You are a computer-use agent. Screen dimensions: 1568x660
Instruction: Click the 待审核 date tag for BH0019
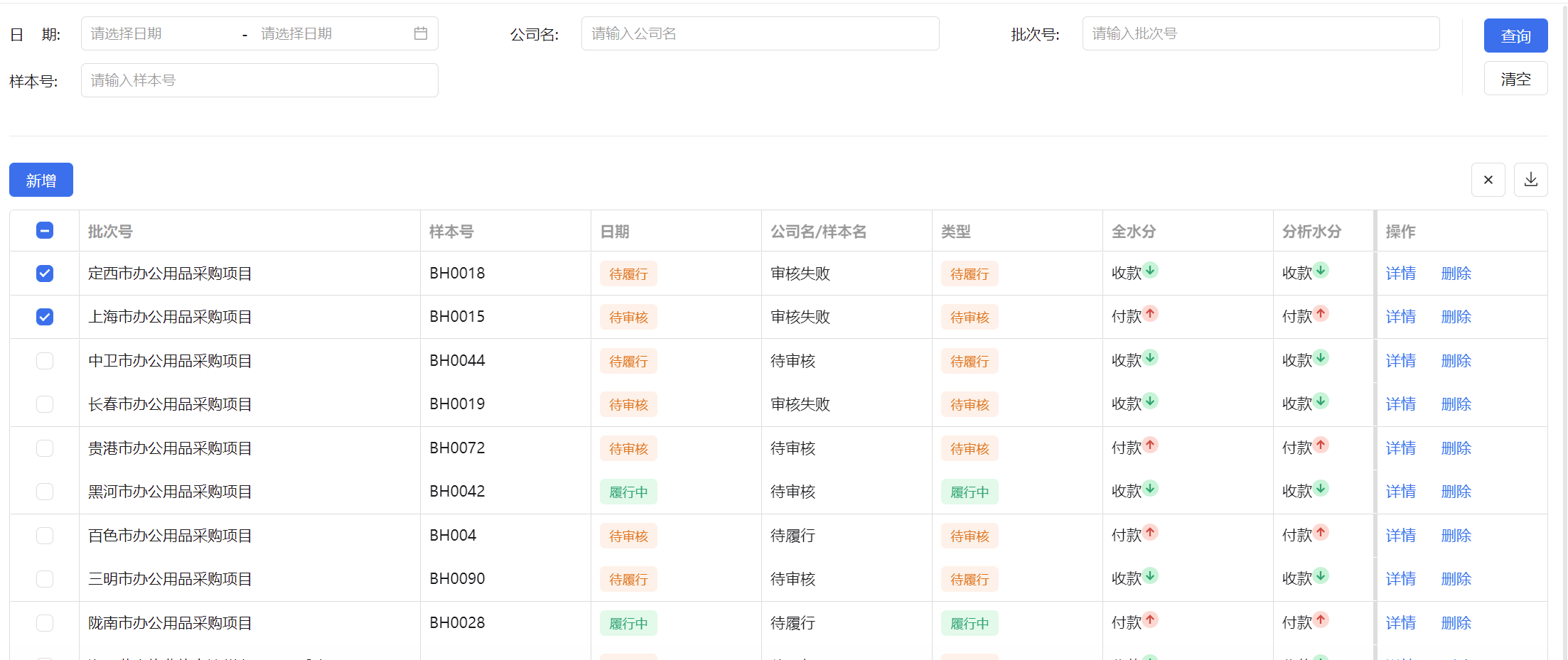point(628,404)
